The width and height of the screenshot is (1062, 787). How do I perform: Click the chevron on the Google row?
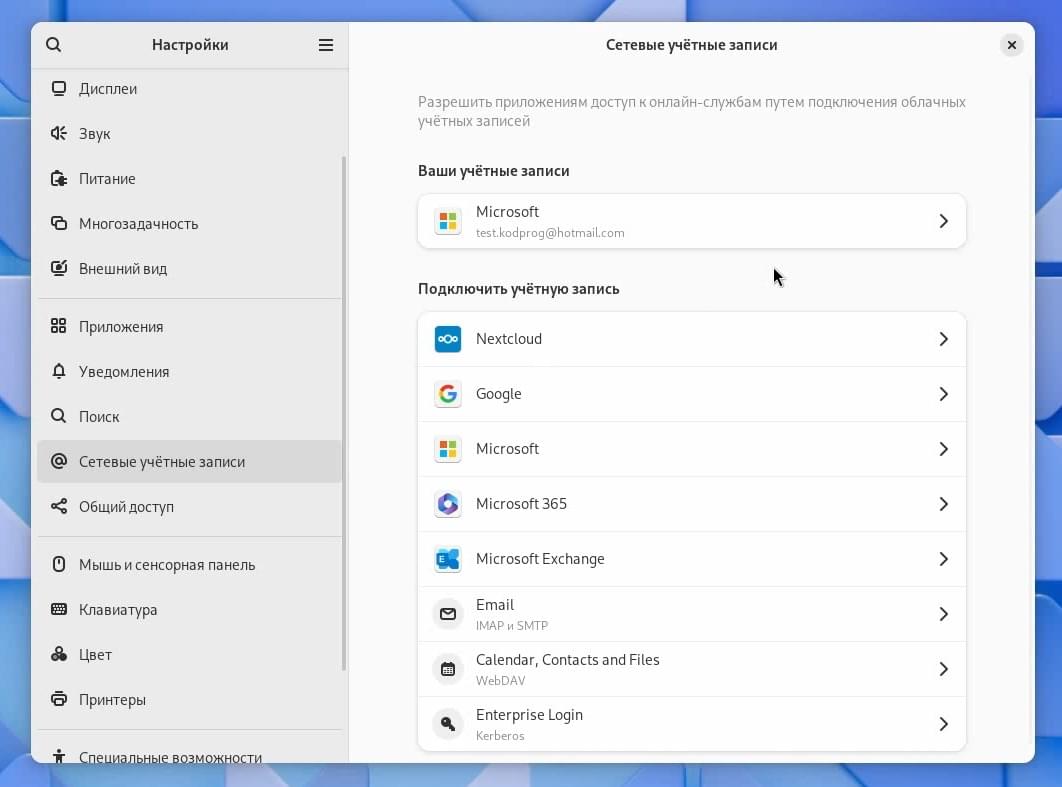943,394
